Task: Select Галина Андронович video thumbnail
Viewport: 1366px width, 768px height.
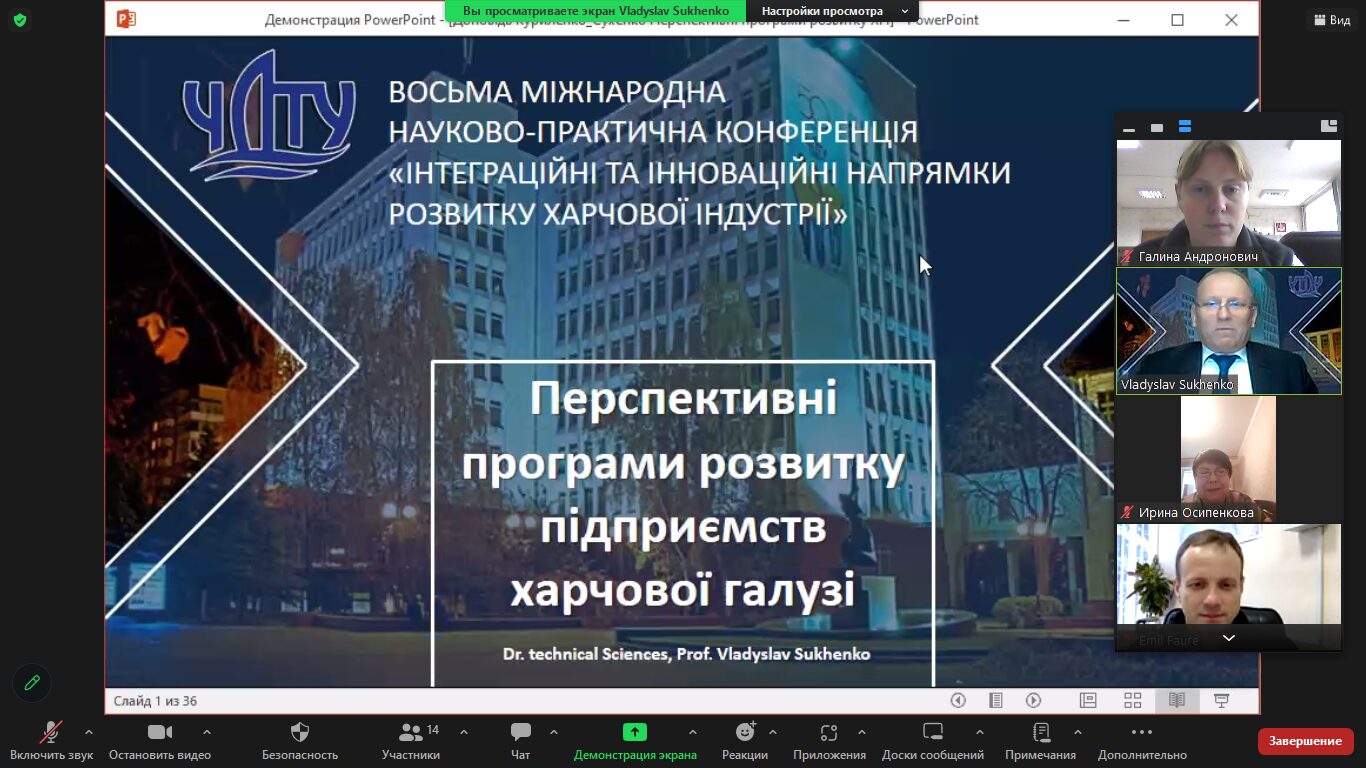Action: click(x=1229, y=203)
